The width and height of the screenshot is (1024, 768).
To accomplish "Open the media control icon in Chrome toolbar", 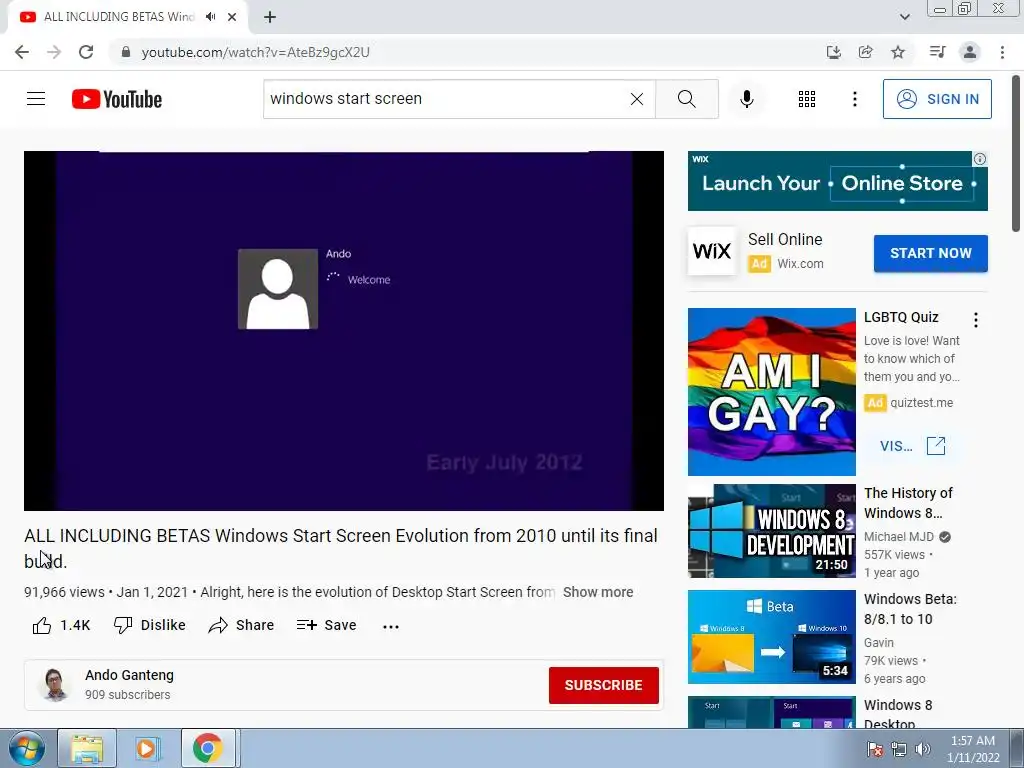I will point(937,52).
